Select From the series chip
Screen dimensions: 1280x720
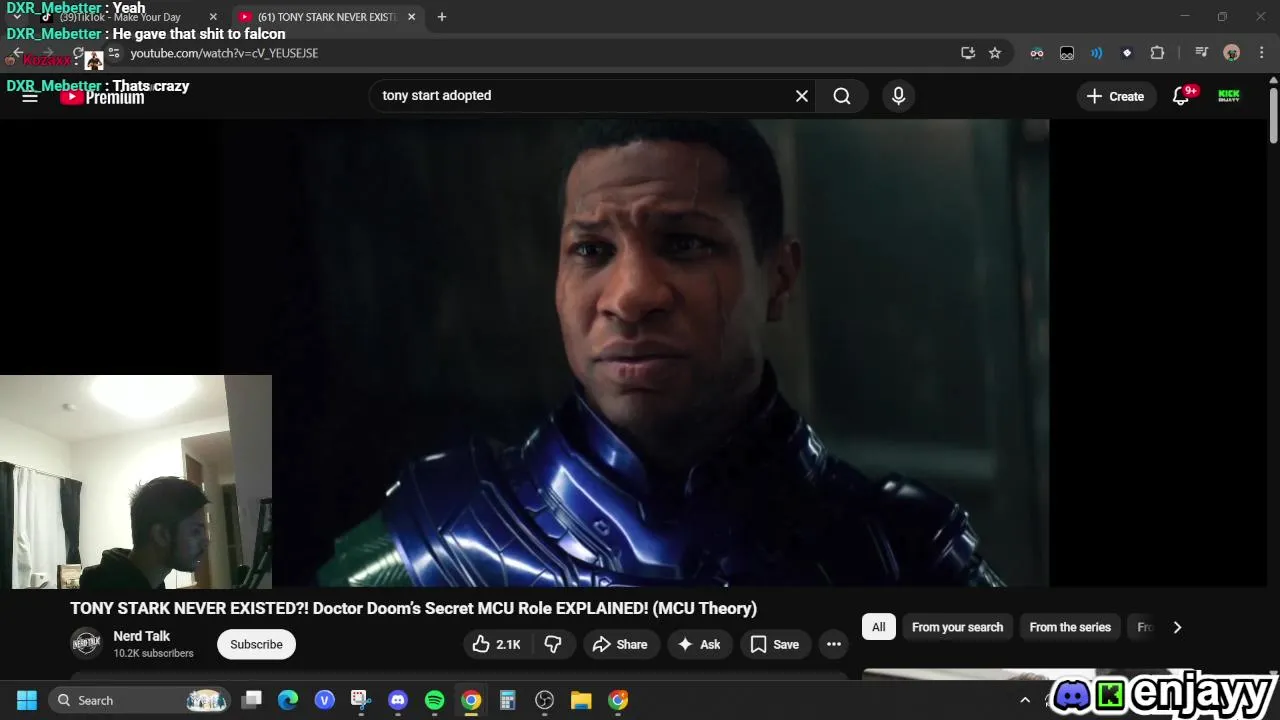click(1070, 627)
